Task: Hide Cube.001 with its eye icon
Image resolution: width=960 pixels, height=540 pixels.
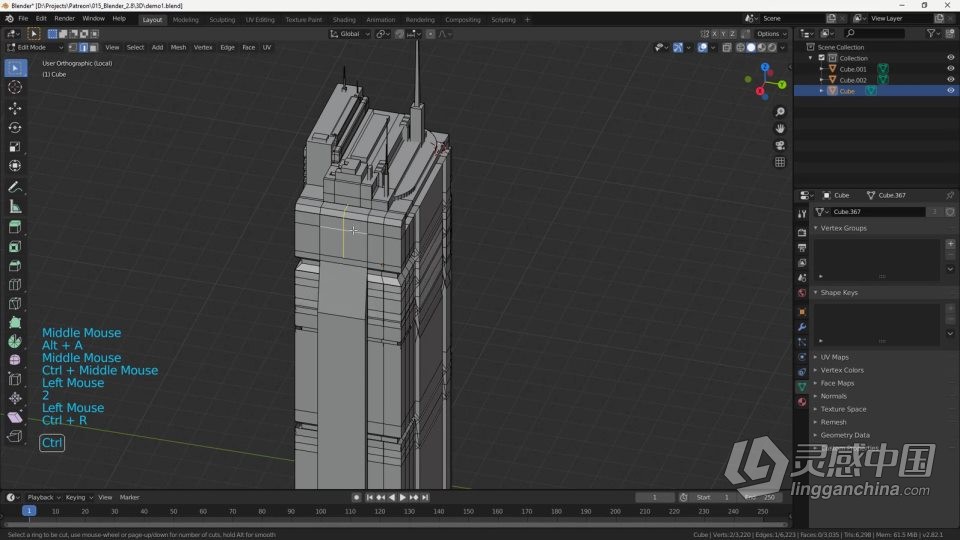Action: [950, 69]
